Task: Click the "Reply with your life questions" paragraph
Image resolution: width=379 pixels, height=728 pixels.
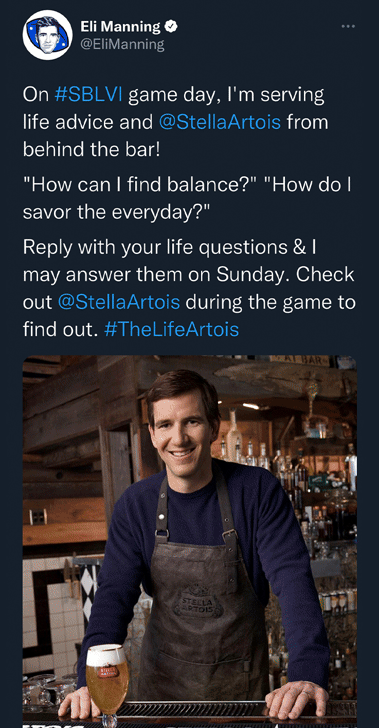Action: [189, 288]
